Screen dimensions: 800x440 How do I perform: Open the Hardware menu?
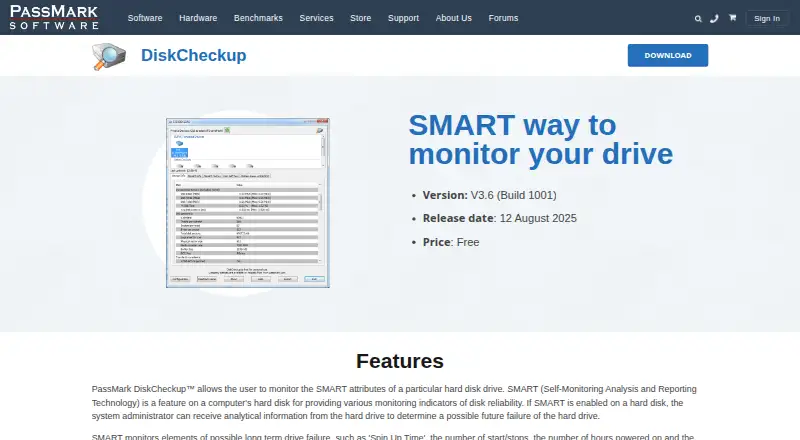tap(198, 18)
